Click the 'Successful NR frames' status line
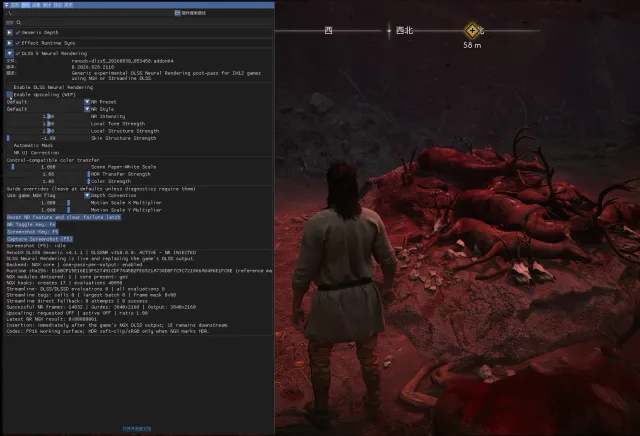The height and width of the screenshot is (436, 640). pyautogui.click(x=101, y=307)
